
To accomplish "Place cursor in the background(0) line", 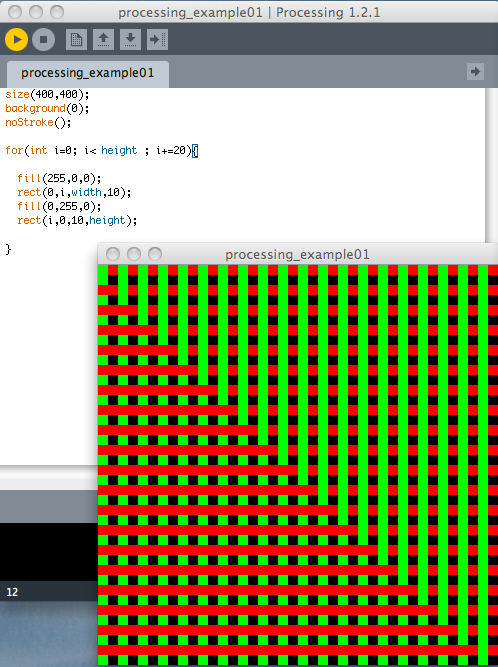I will point(47,108).
